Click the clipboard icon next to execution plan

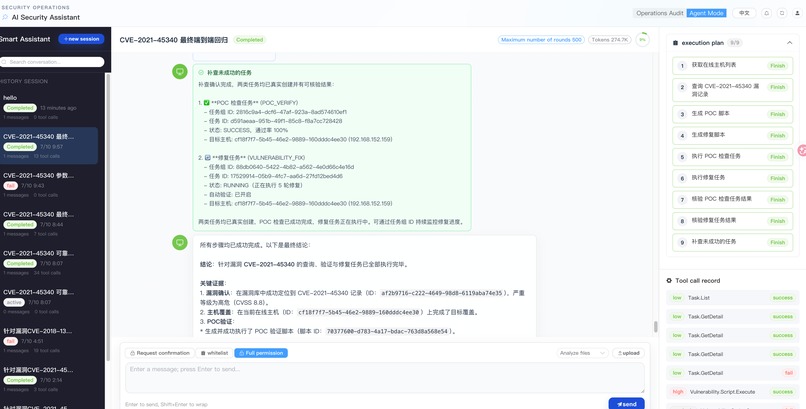click(x=675, y=43)
